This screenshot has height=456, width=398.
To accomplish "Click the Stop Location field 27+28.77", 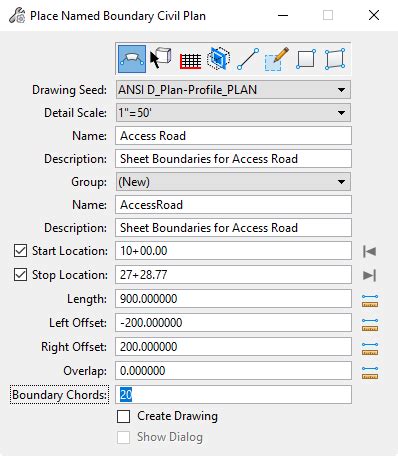I will click(x=233, y=275).
